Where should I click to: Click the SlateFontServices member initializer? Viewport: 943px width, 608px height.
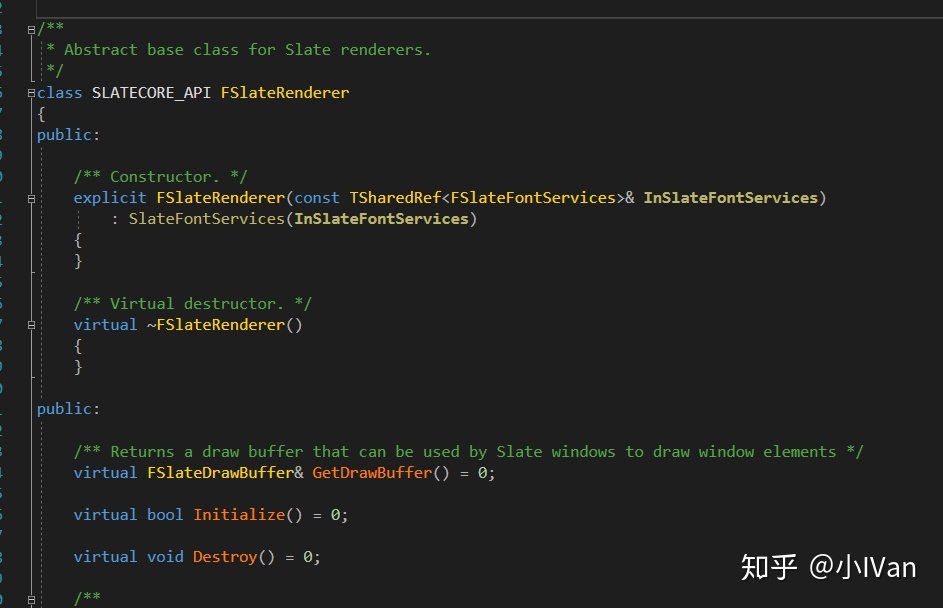coord(206,219)
